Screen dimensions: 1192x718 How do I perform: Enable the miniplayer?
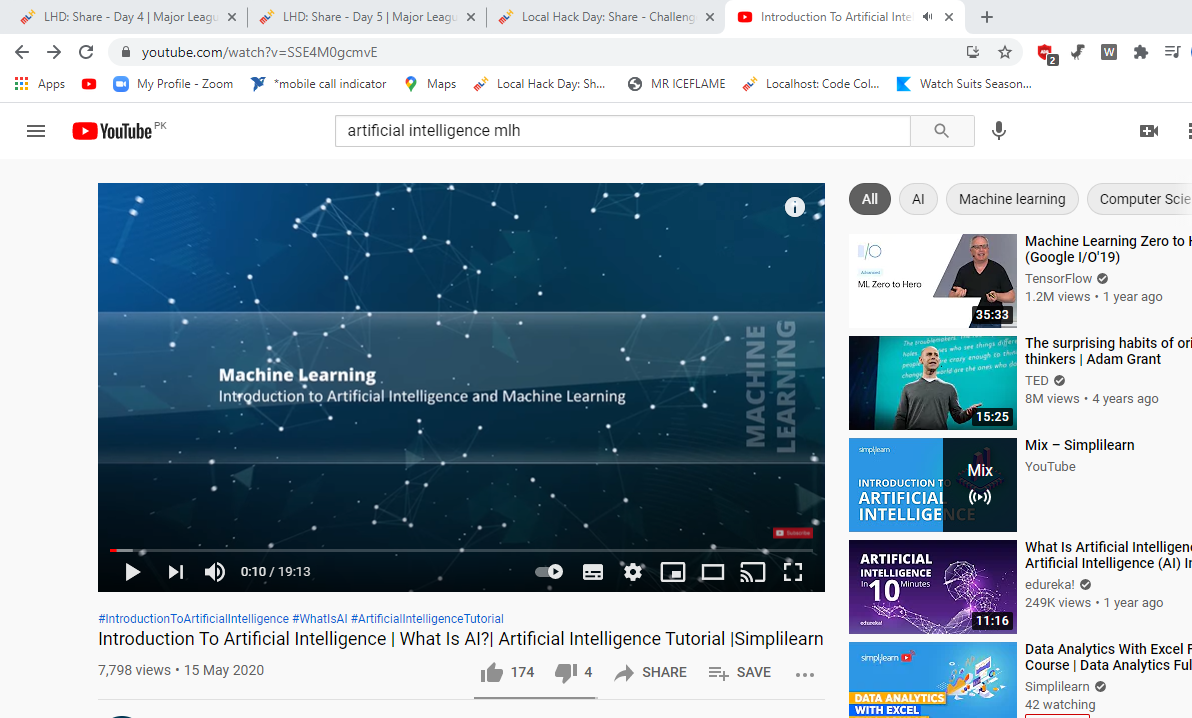[673, 572]
